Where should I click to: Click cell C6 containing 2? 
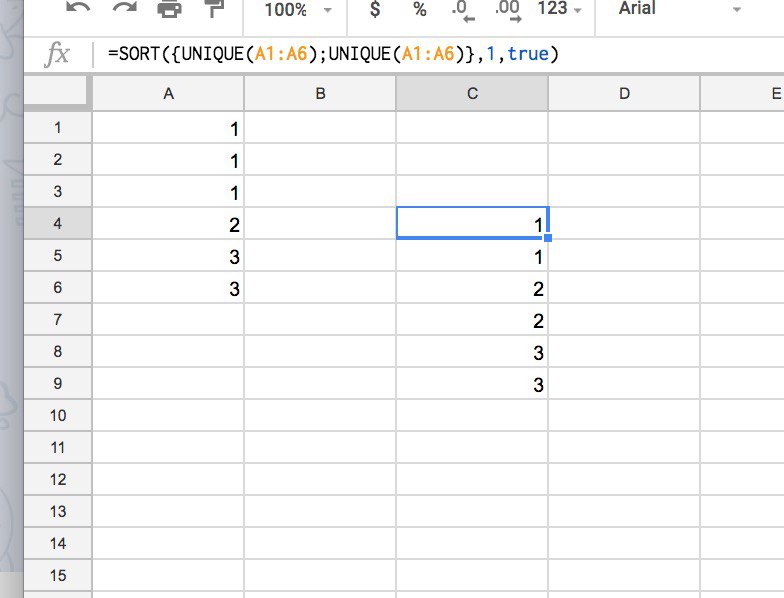coord(472,288)
